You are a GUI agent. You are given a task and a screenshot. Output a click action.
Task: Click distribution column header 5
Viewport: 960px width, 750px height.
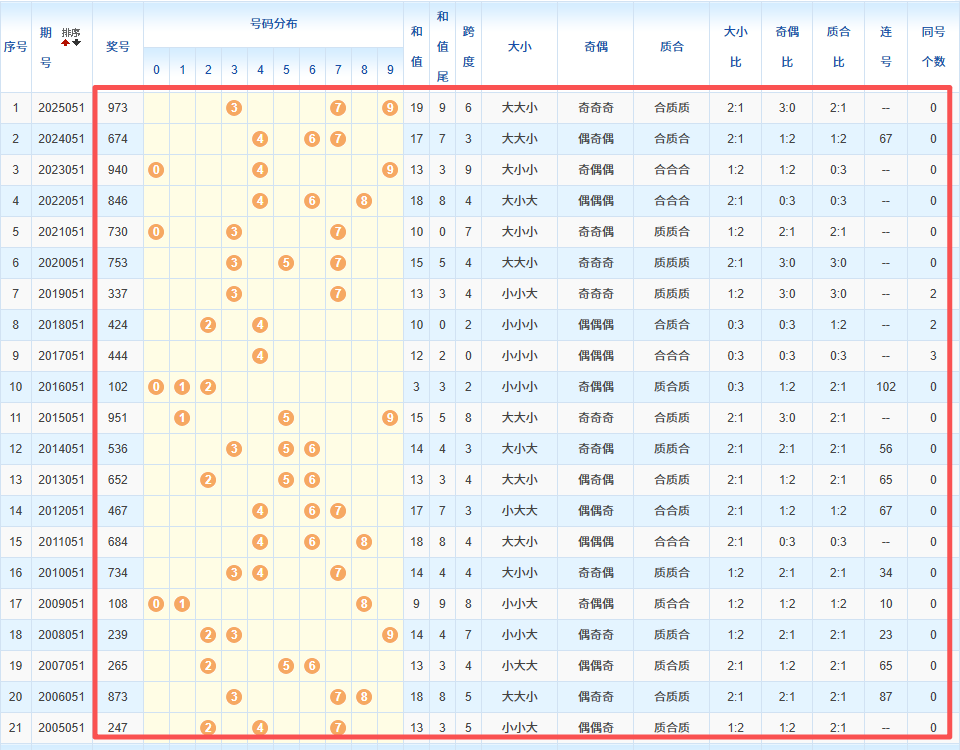pos(285,69)
